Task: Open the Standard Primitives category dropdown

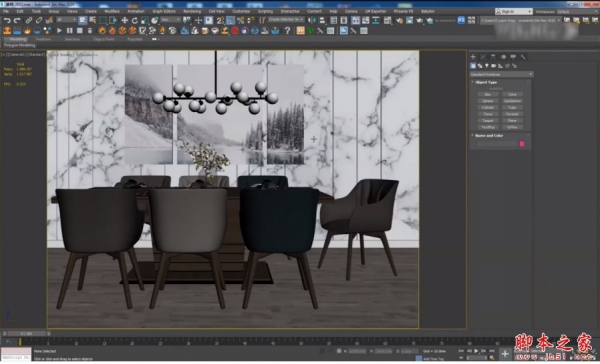Action: [501, 74]
